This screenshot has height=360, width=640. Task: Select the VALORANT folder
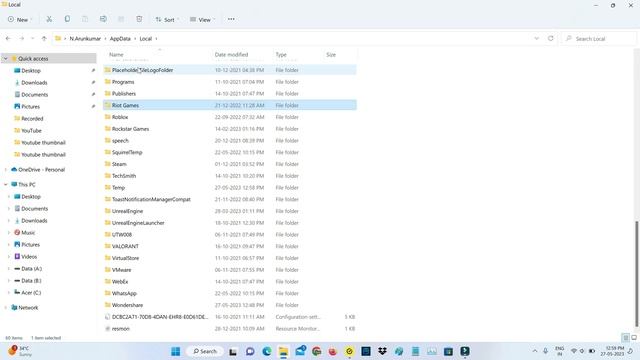pyautogui.click(x=230, y=247)
